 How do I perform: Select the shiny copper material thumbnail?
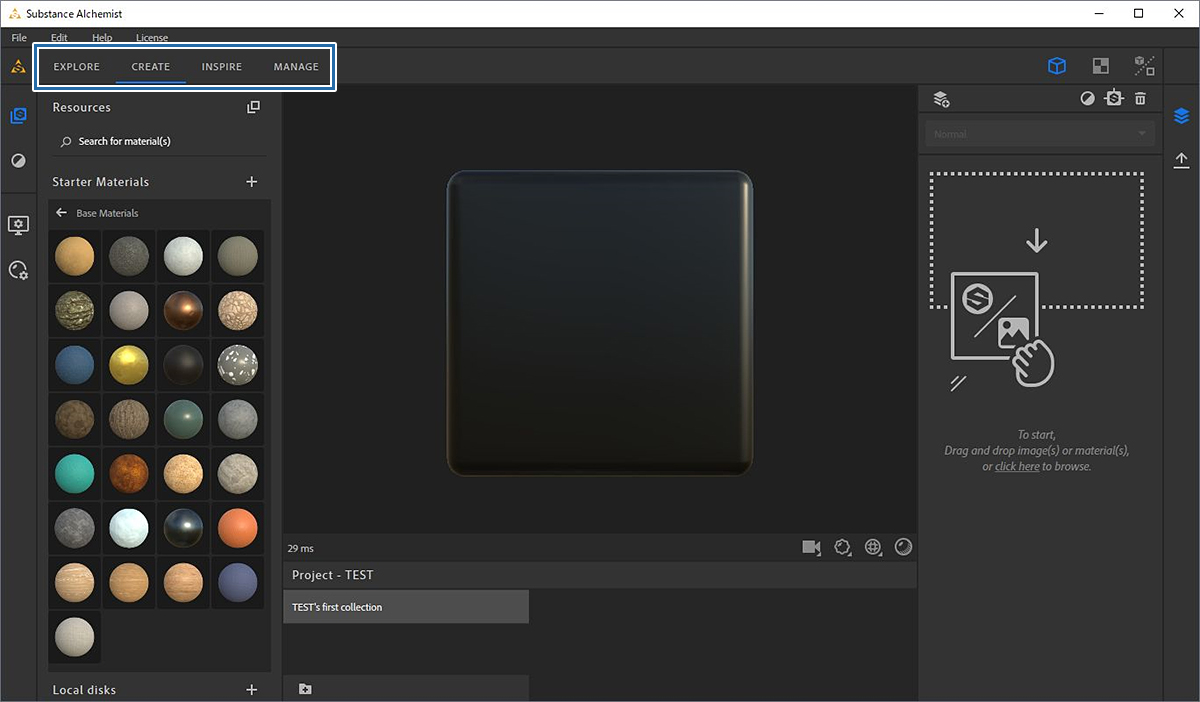pos(183,311)
